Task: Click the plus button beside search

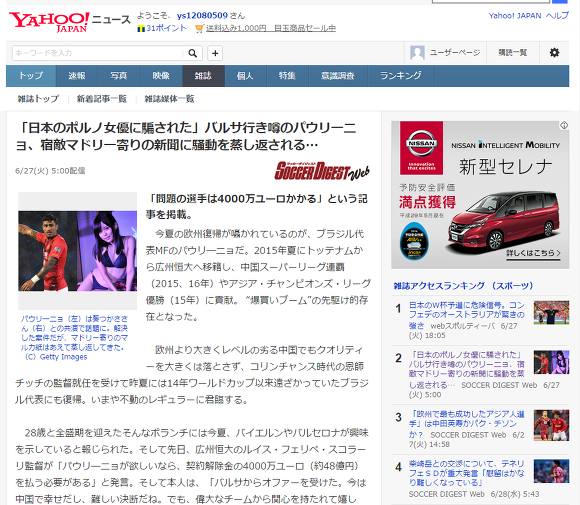Action: (x=215, y=53)
